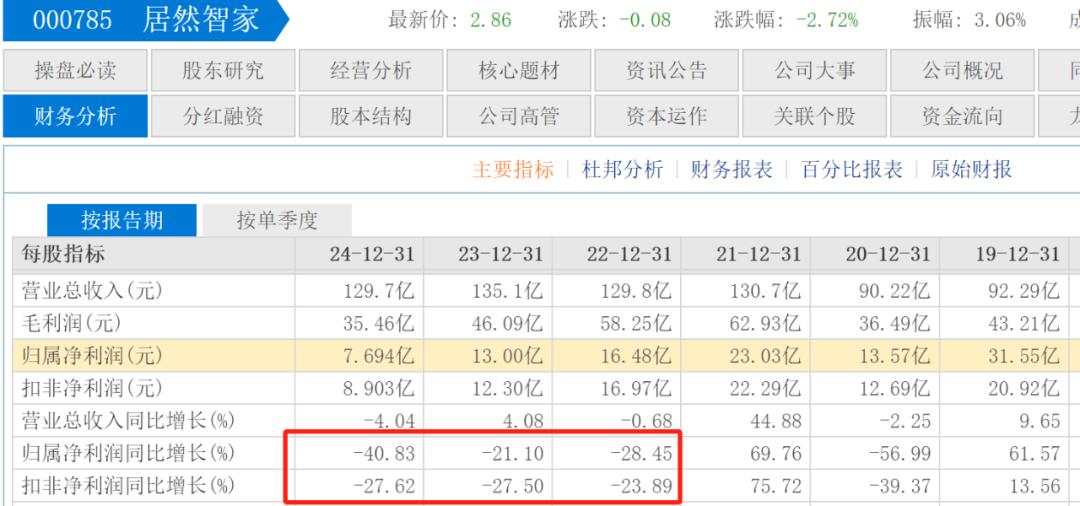This screenshot has height=506, width=1080.
Task: Open the 股东研究 tab
Action: click(x=223, y=70)
